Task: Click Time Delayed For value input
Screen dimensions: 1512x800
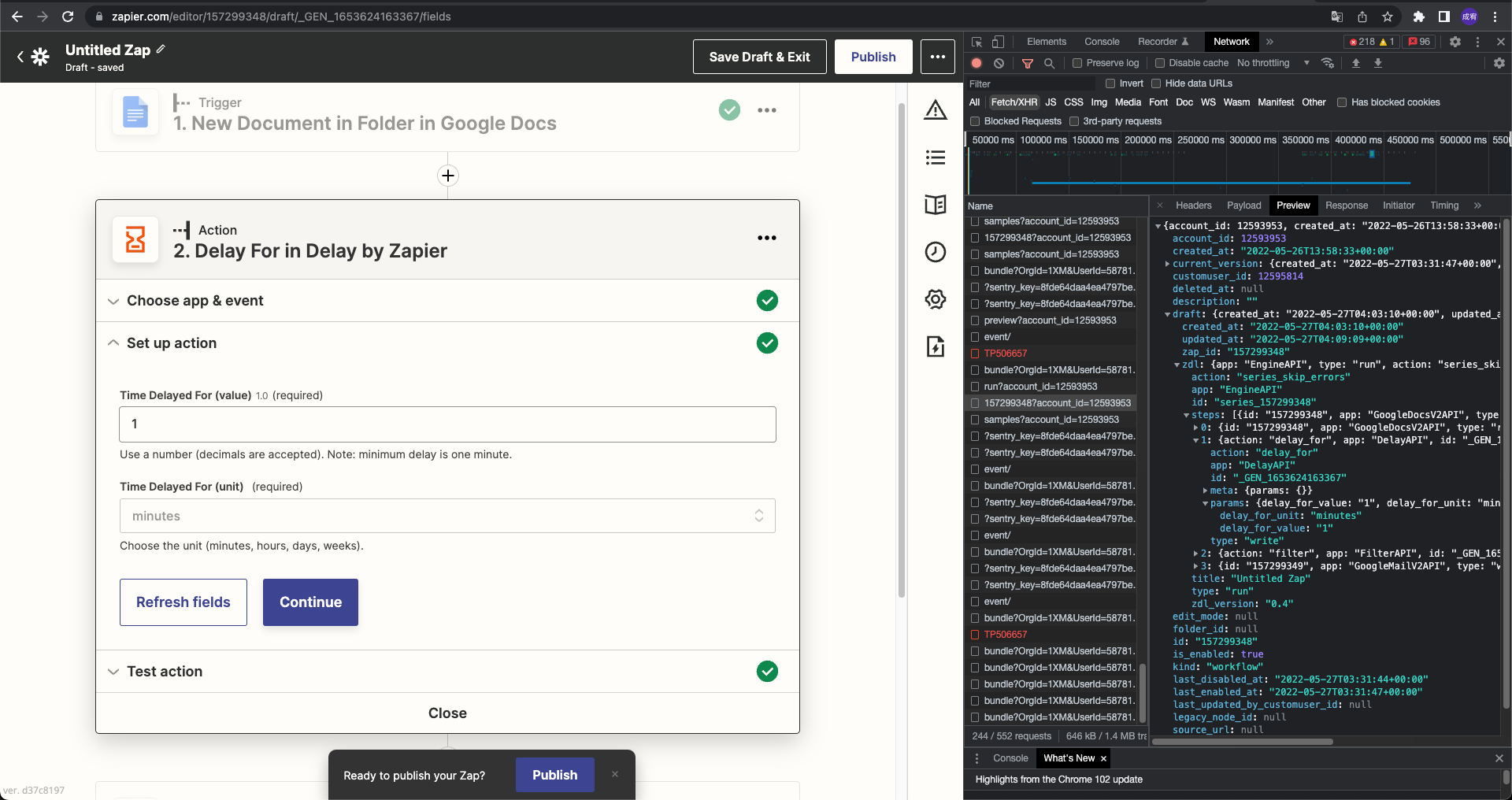Action: pyautogui.click(x=447, y=424)
